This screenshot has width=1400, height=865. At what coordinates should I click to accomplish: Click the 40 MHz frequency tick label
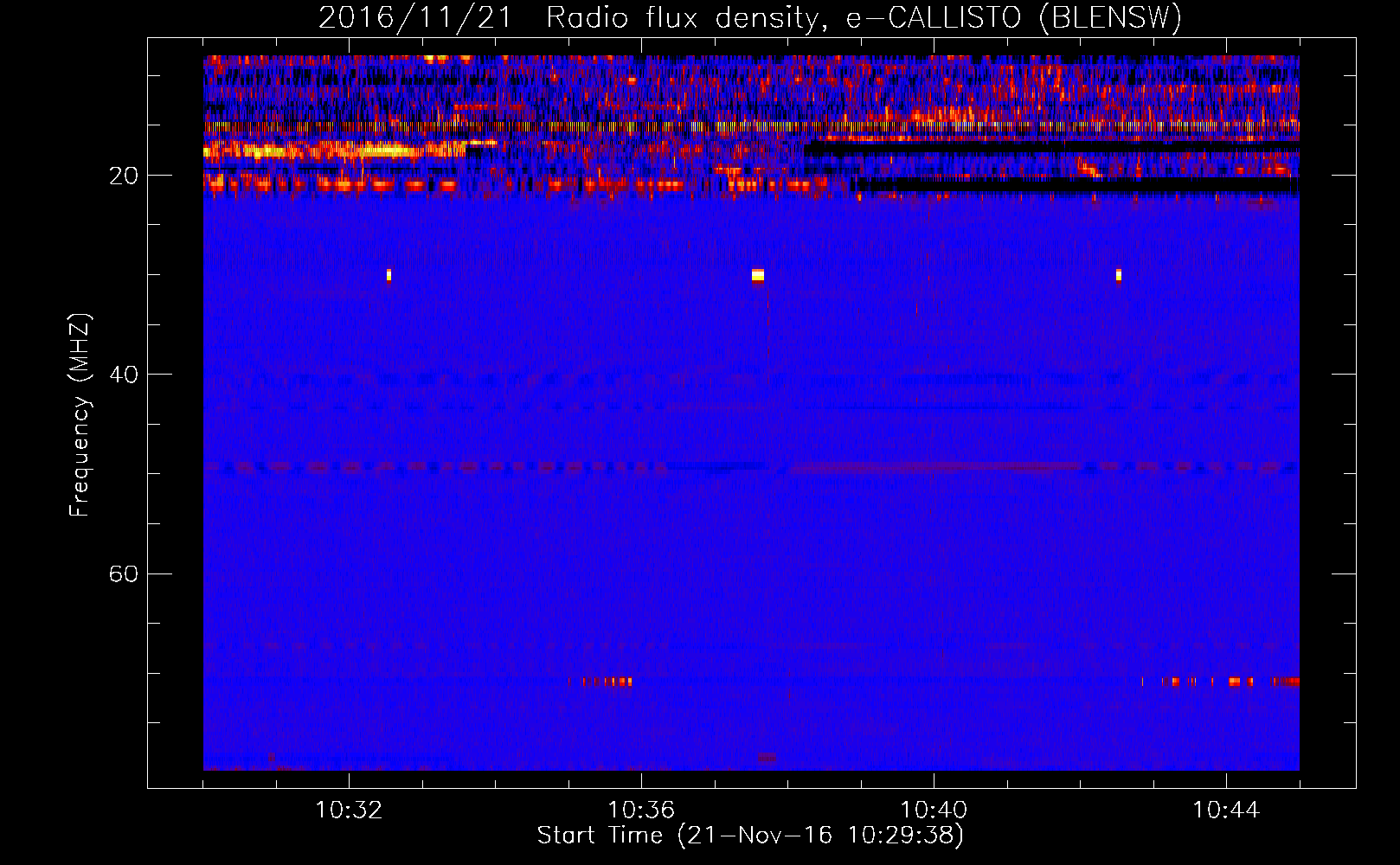pyautogui.click(x=124, y=375)
